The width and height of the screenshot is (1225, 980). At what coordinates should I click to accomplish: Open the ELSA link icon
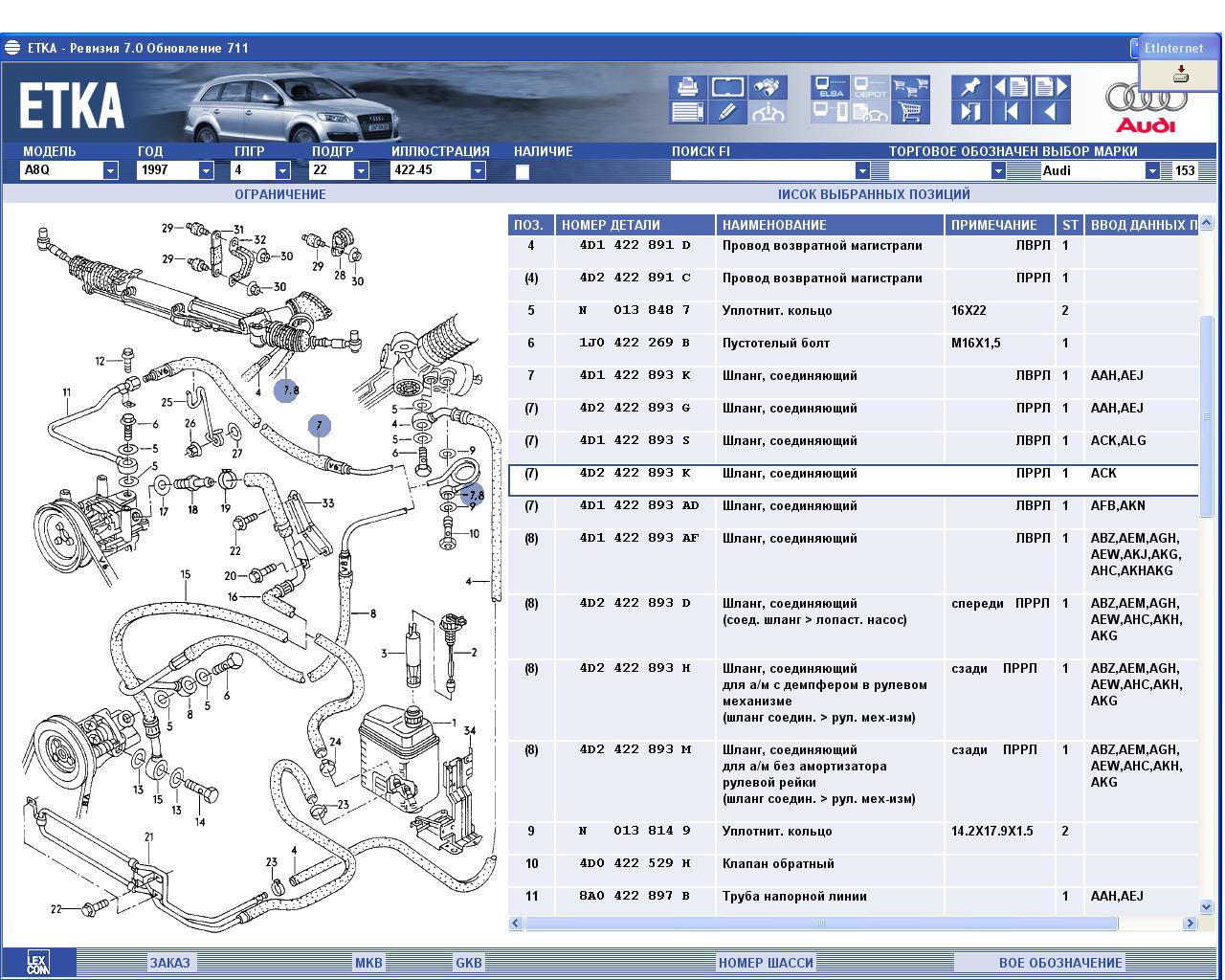coord(829,88)
